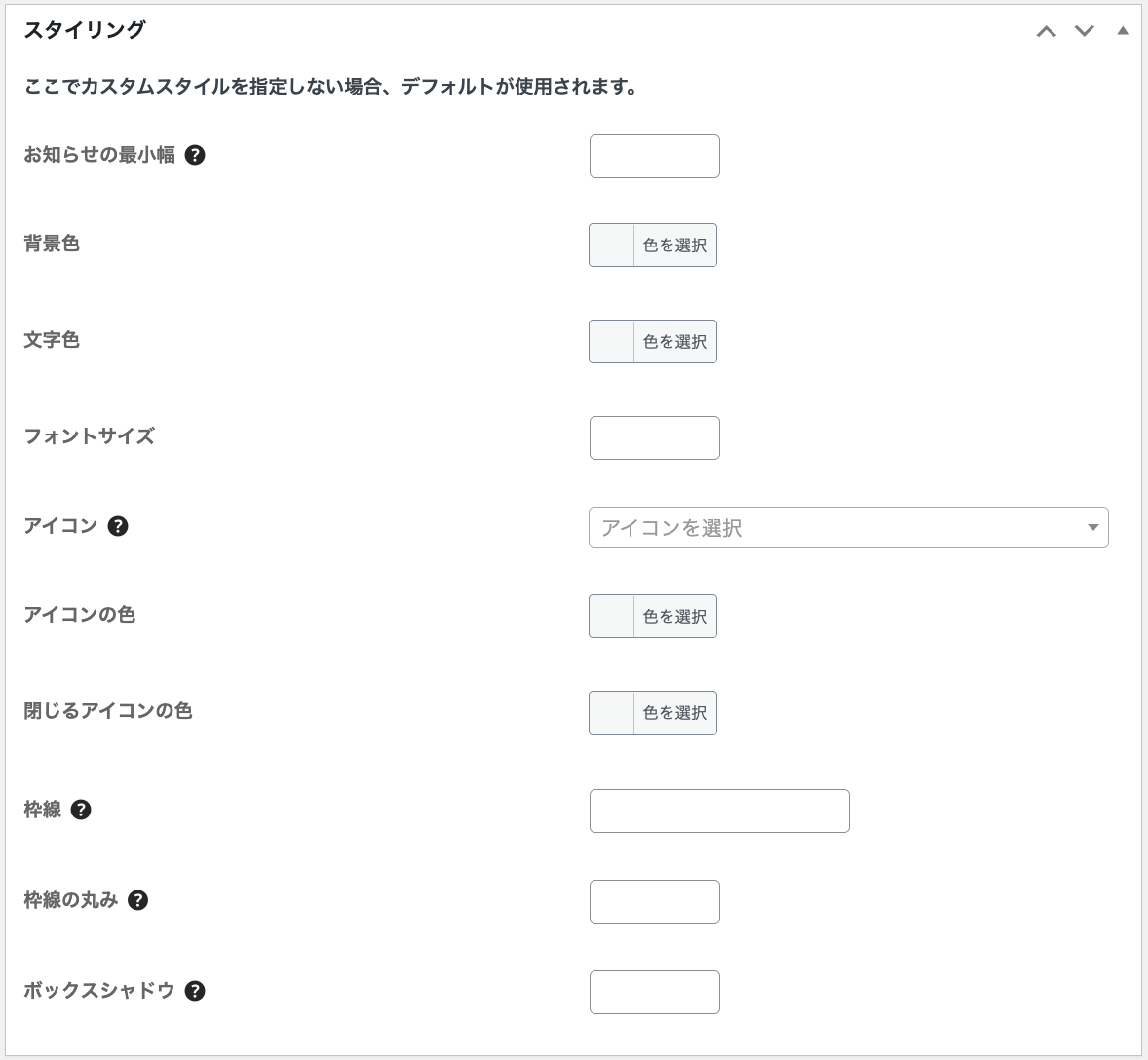Move スタイリング panel down with arrow

tap(1084, 31)
